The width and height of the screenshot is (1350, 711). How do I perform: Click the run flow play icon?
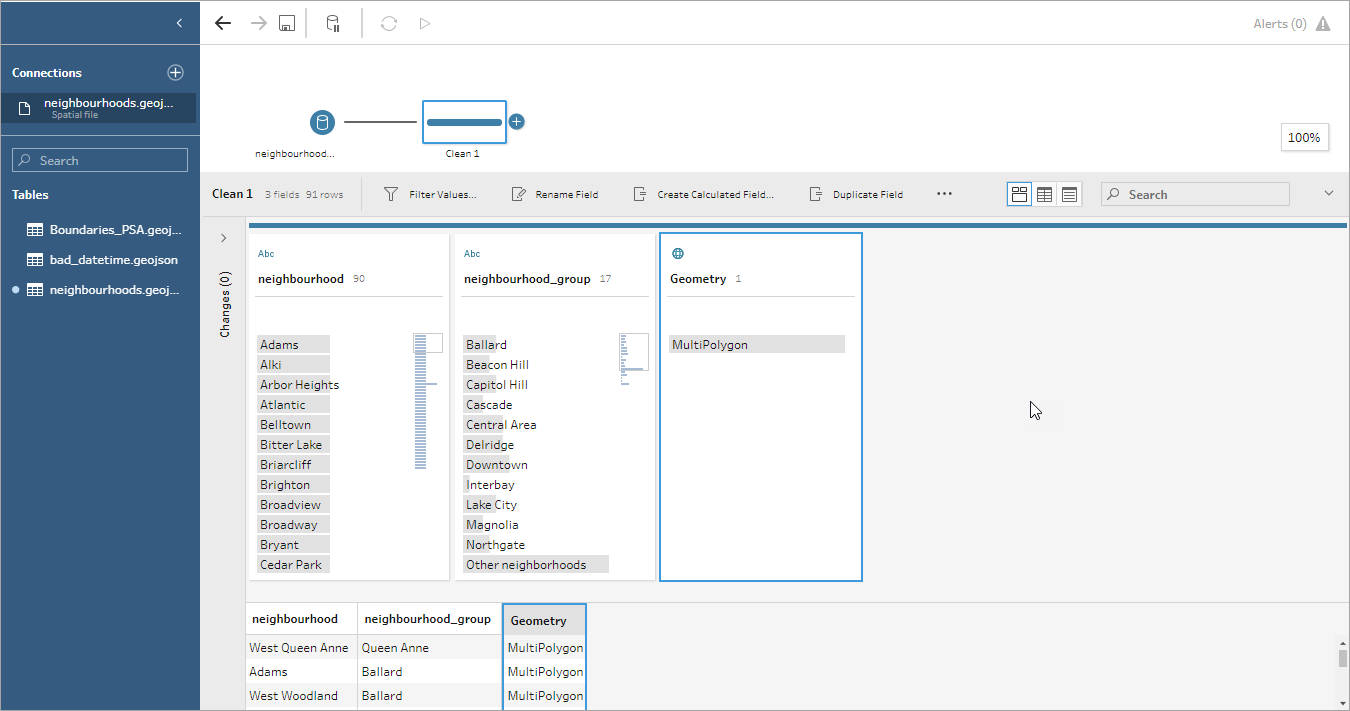425,23
